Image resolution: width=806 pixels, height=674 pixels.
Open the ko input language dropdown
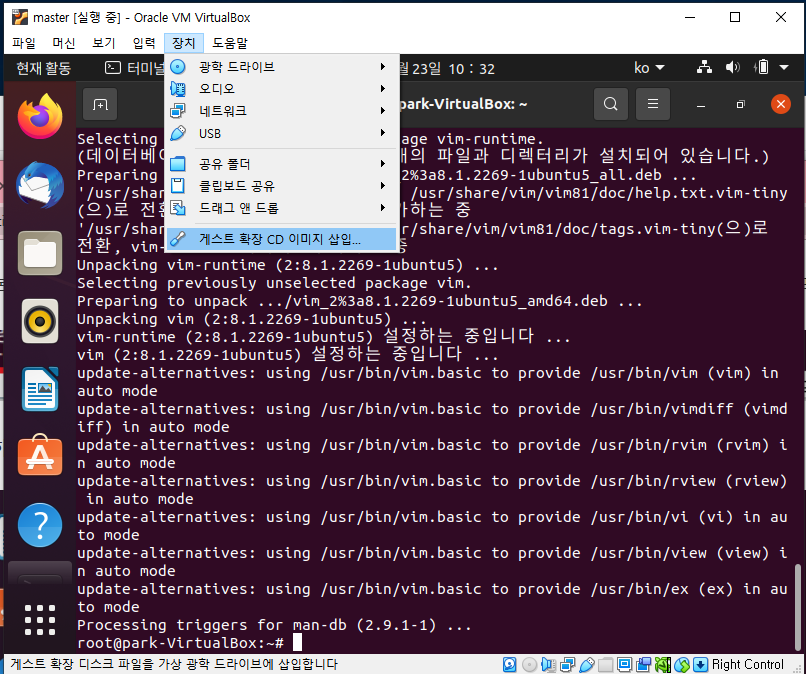tap(649, 68)
